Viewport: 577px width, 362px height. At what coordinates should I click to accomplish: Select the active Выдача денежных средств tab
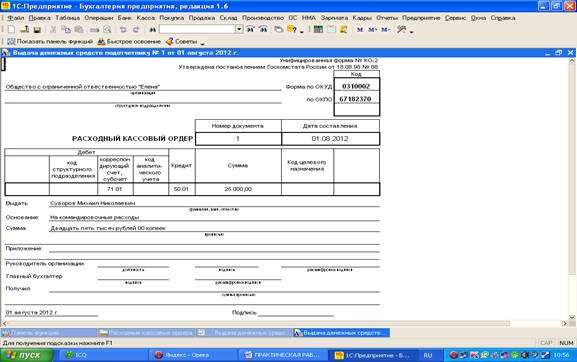[x=341, y=333]
